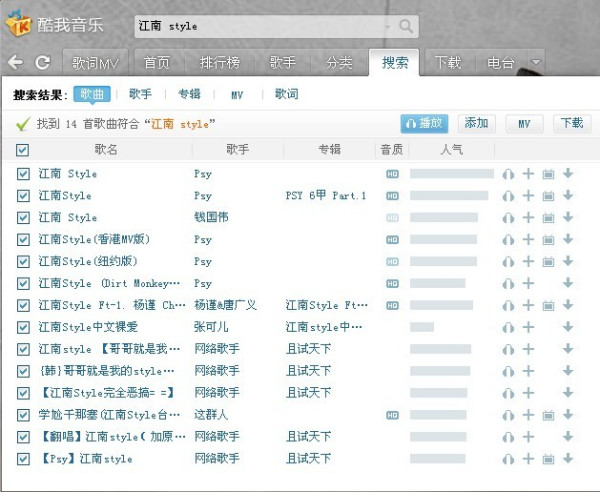The width and height of the screenshot is (600, 492).
Task: Switch to the 首页 tab
Action: click(x=157, y=62)
